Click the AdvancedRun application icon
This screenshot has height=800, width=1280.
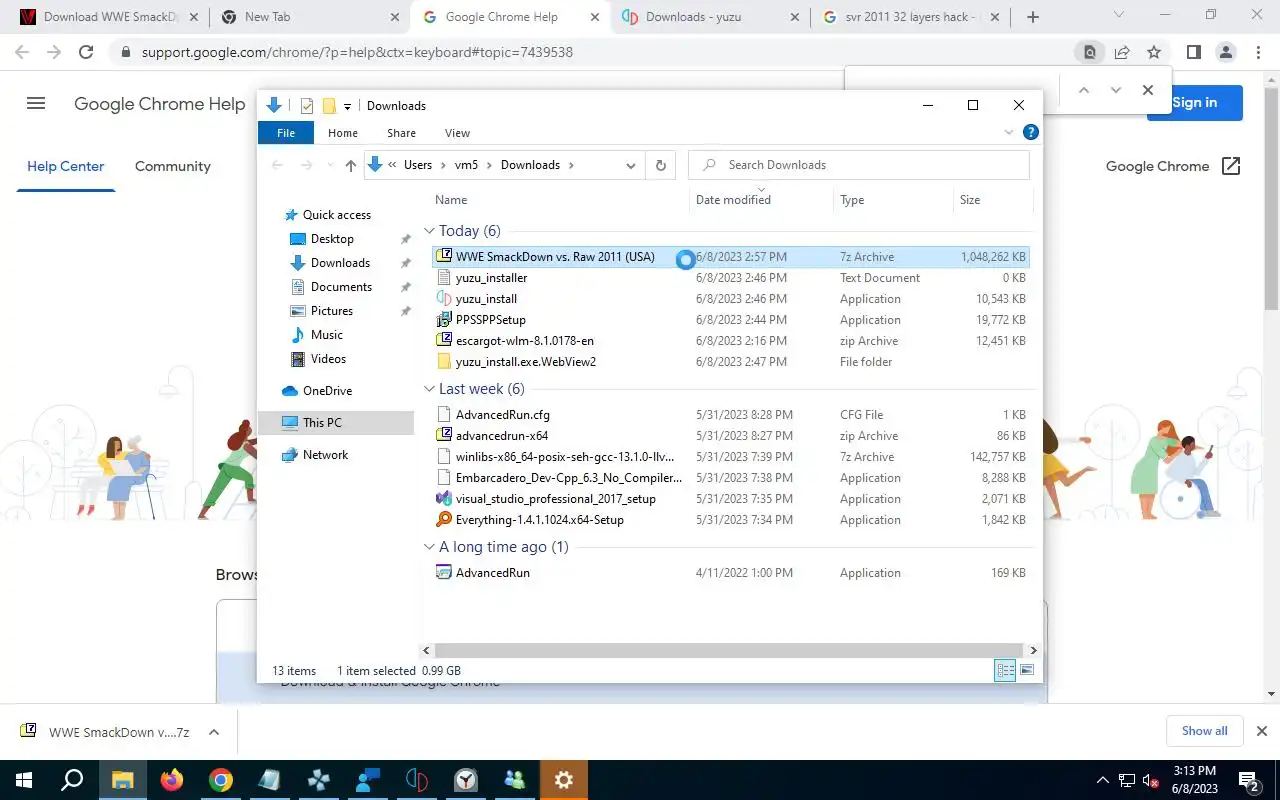pos(445,573)
